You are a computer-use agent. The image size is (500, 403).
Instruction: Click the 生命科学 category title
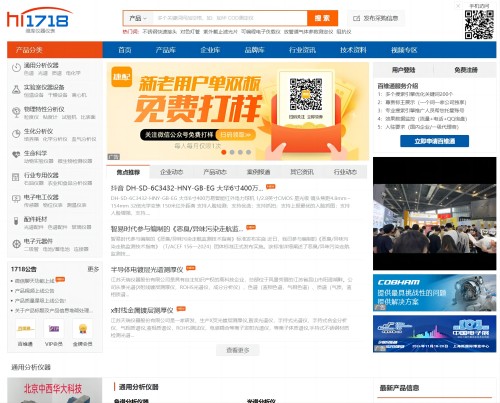(x=35, y=153)
